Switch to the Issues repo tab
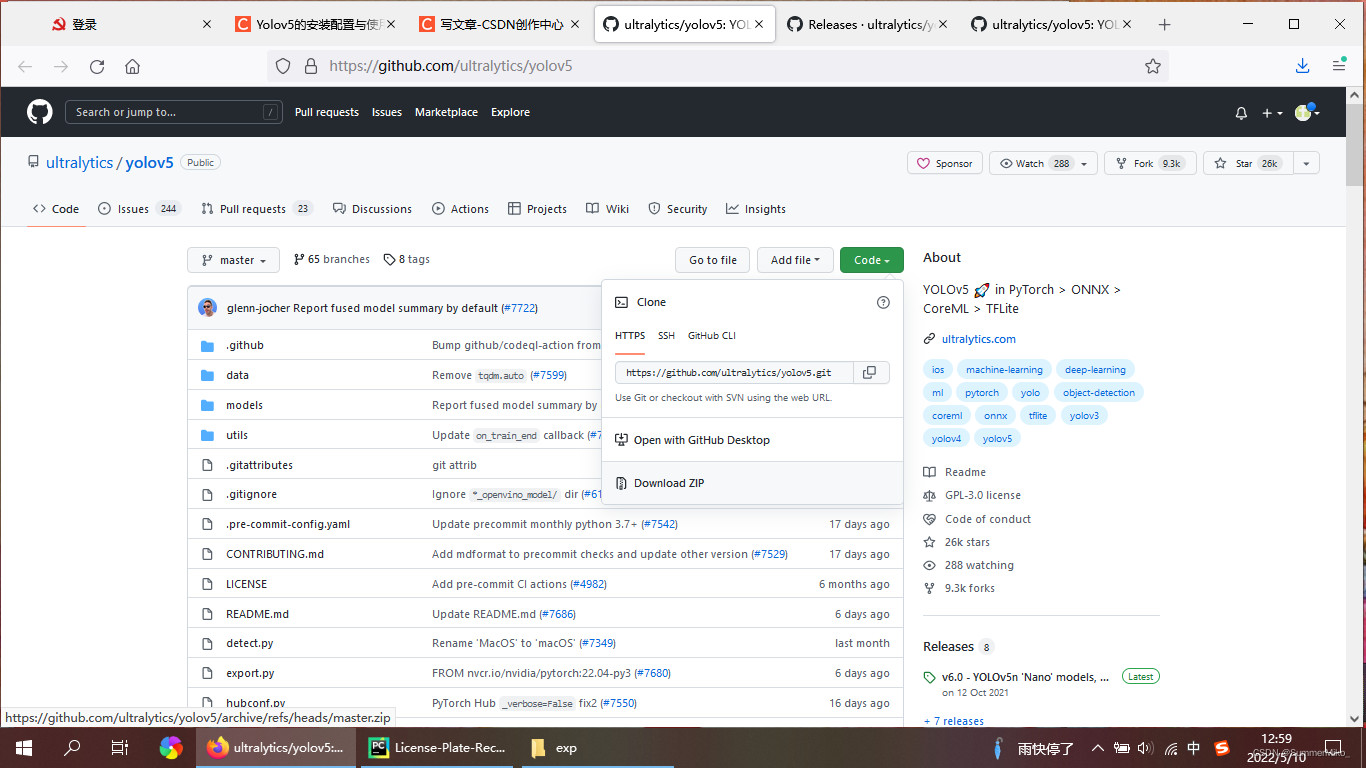The width and height of the screenshot is (1366, 768). click(x=139, y=209)
